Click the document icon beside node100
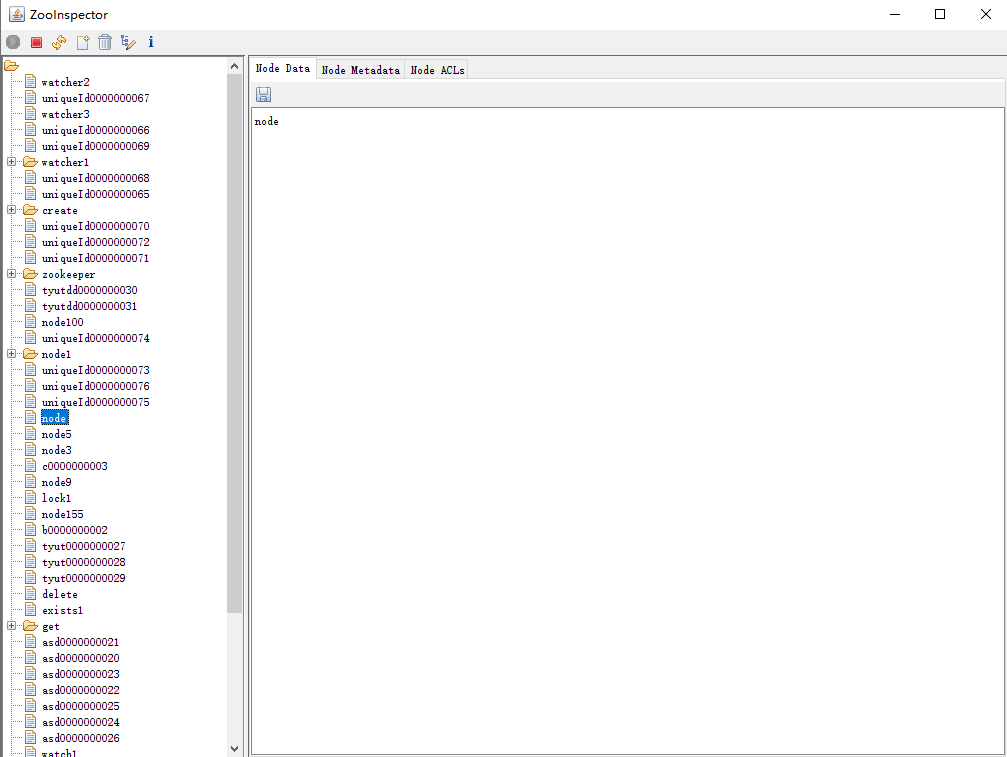The height and width of the screenshot is (757, 1007). point(30,322)
